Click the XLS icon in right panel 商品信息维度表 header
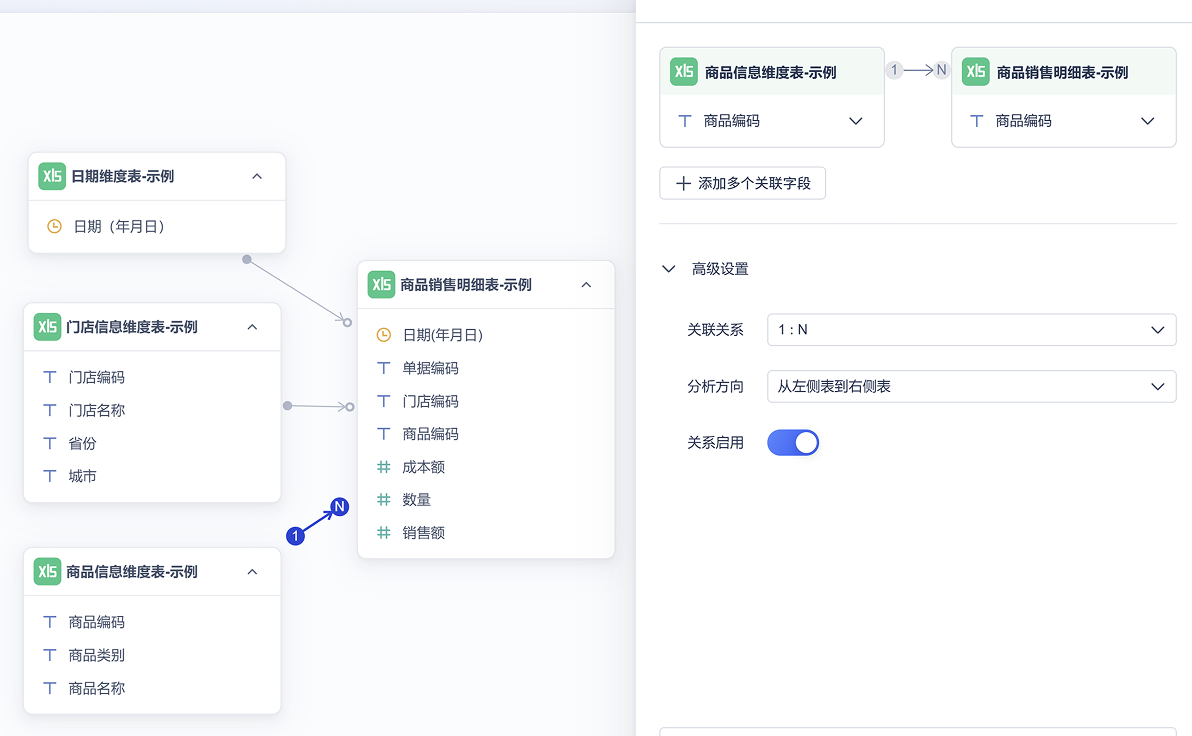 (x=683, y=71)
